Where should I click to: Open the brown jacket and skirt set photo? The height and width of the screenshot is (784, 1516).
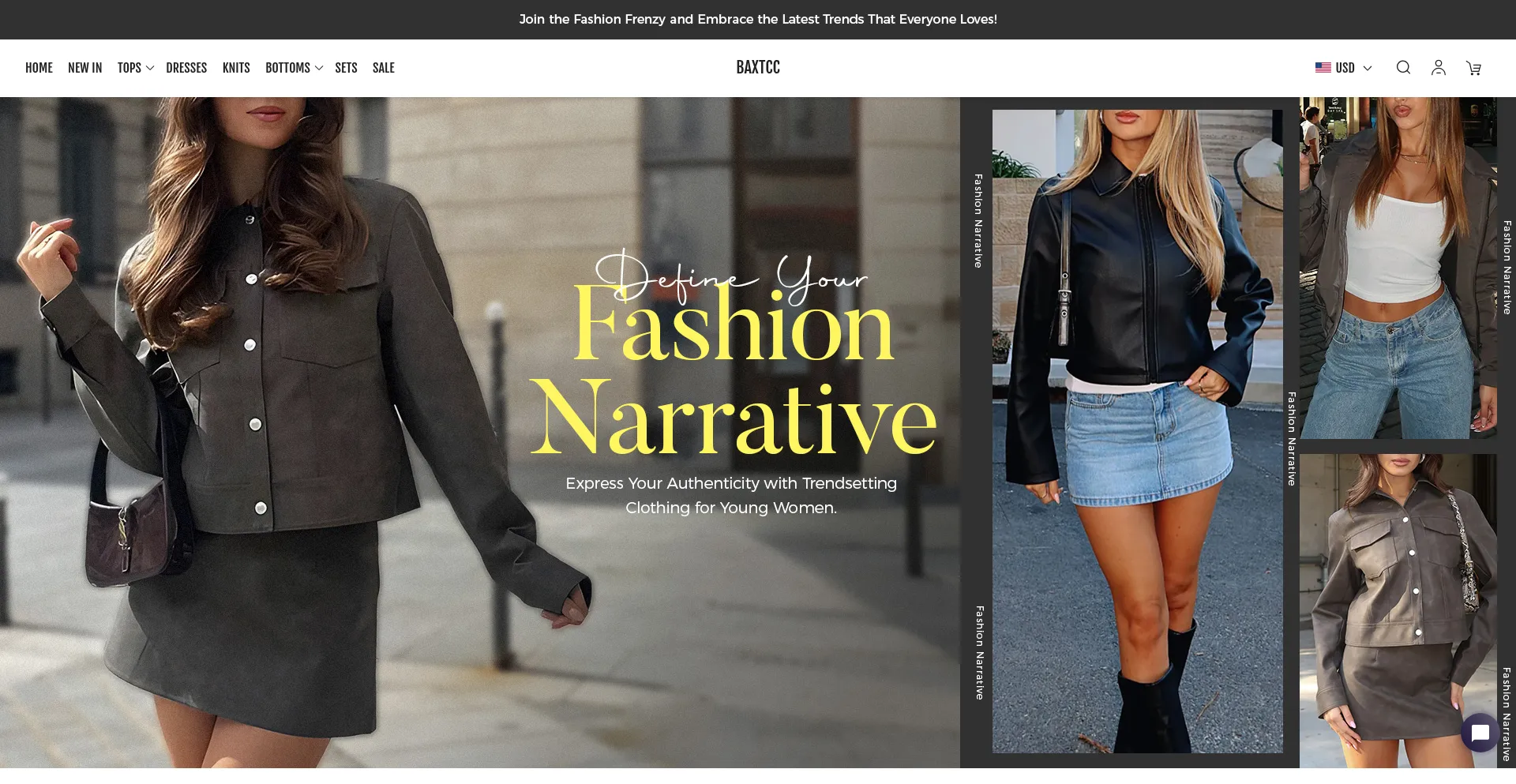(1398, 610)
